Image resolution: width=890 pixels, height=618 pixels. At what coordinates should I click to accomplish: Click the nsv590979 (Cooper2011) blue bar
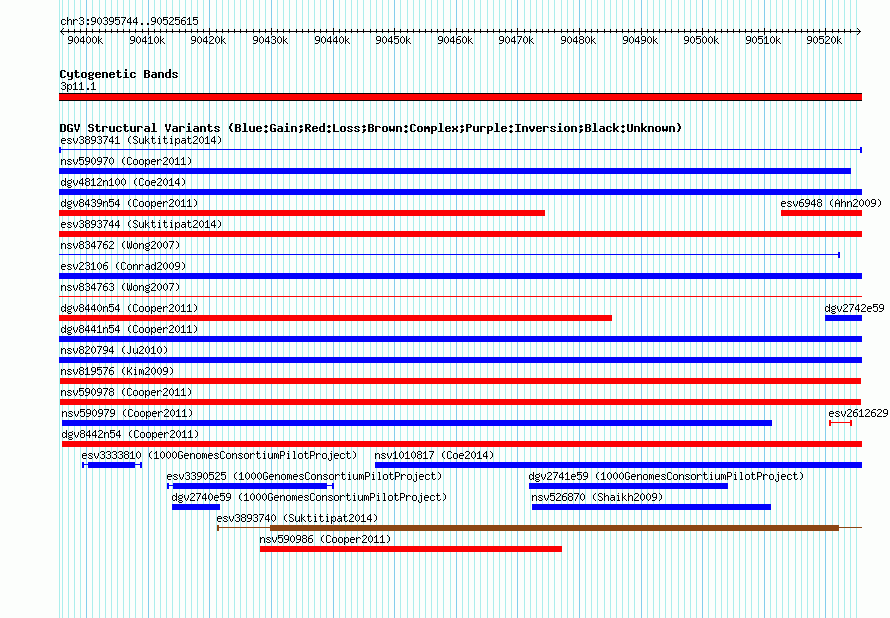tap(417, 423)
